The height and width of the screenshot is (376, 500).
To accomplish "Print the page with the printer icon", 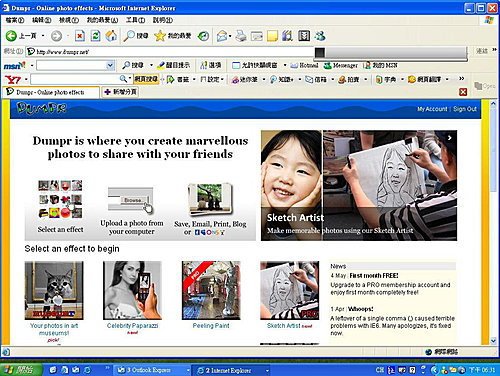I will coord(241,36).
